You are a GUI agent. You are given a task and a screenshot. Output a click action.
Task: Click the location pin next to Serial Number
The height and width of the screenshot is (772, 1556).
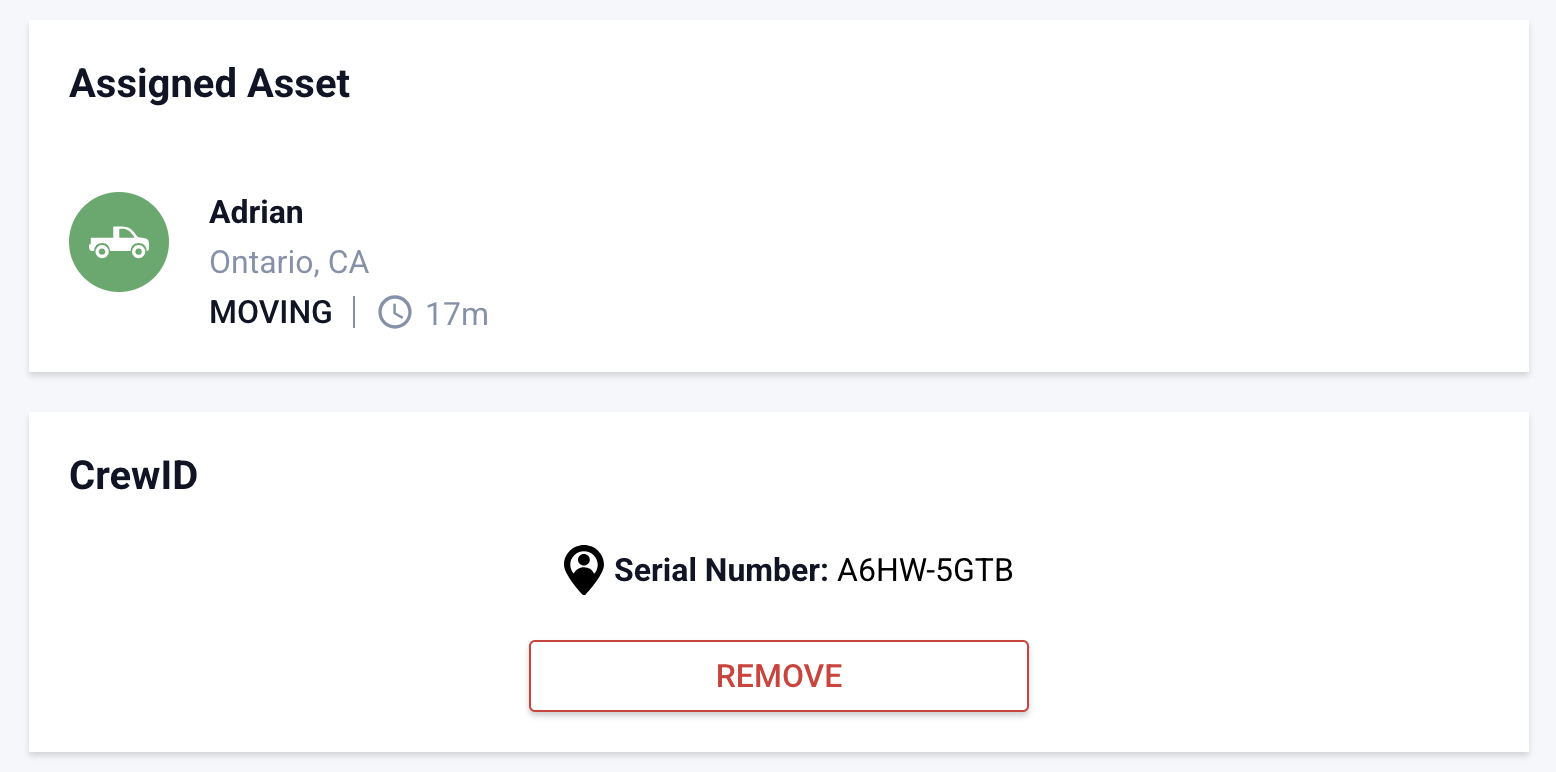tap(583, 569)
